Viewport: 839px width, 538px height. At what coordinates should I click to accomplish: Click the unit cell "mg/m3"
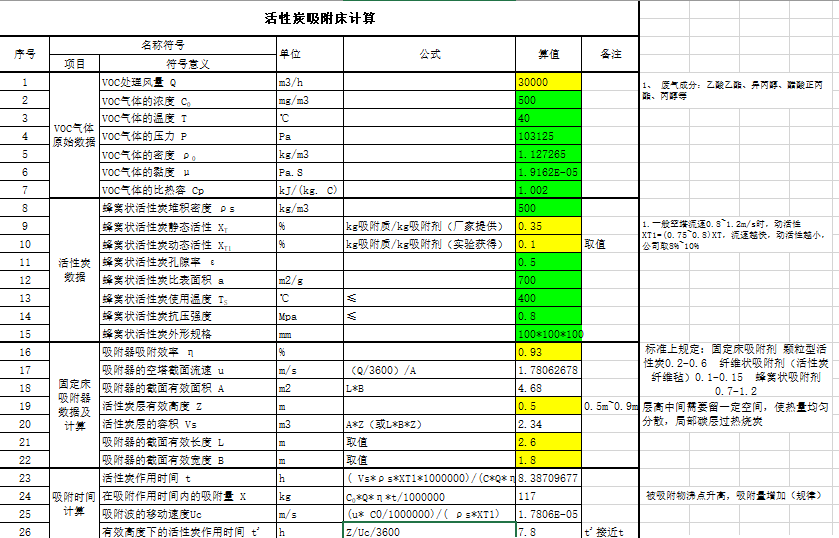(x=310, y=100)
